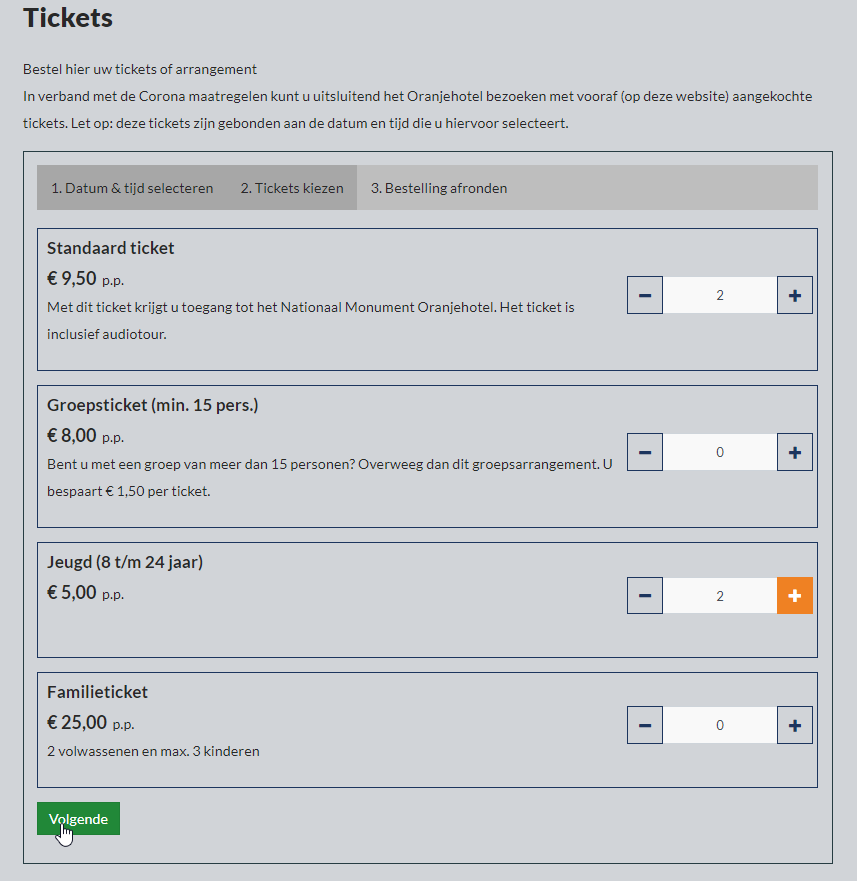Click the green Volgende button
Image resolution: width=857 pixels, height=881 pixels.
tap(79, 819)
